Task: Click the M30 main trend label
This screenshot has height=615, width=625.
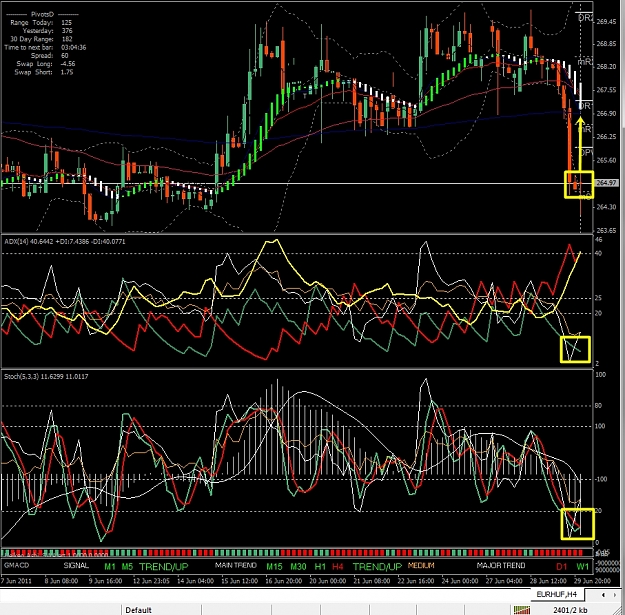Action: 298,566
